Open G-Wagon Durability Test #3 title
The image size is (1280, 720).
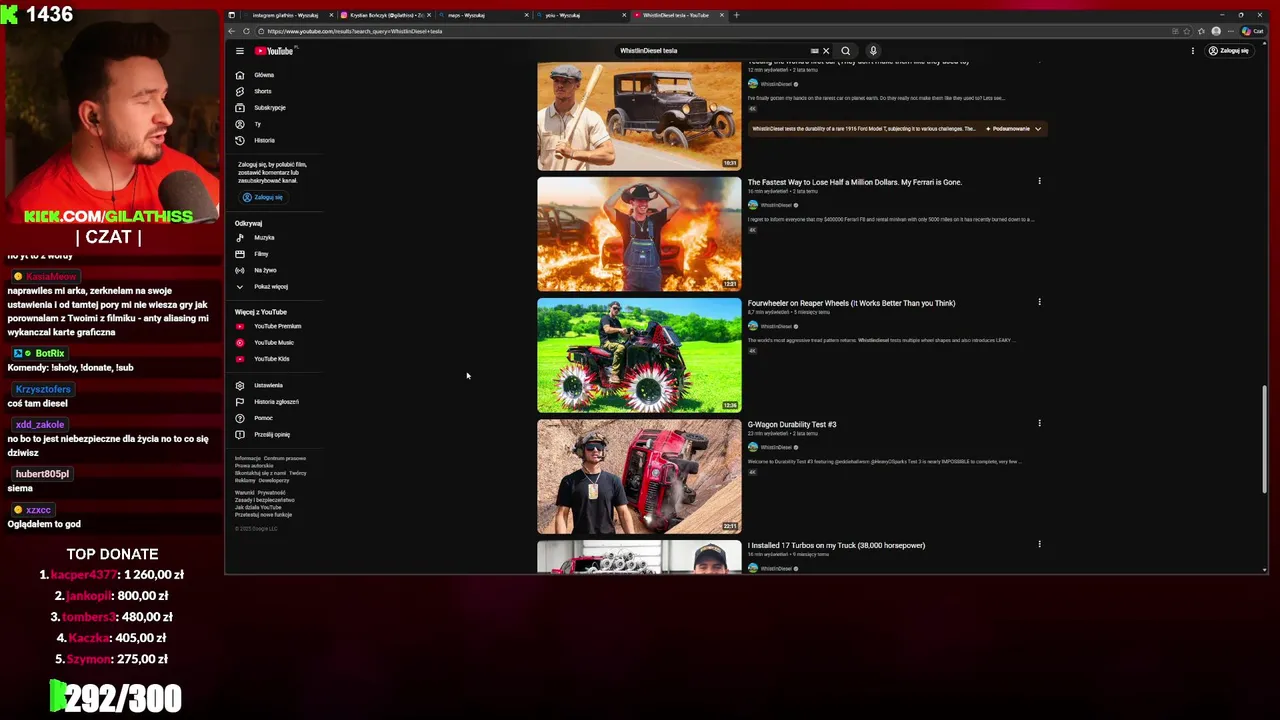[792, 424]
